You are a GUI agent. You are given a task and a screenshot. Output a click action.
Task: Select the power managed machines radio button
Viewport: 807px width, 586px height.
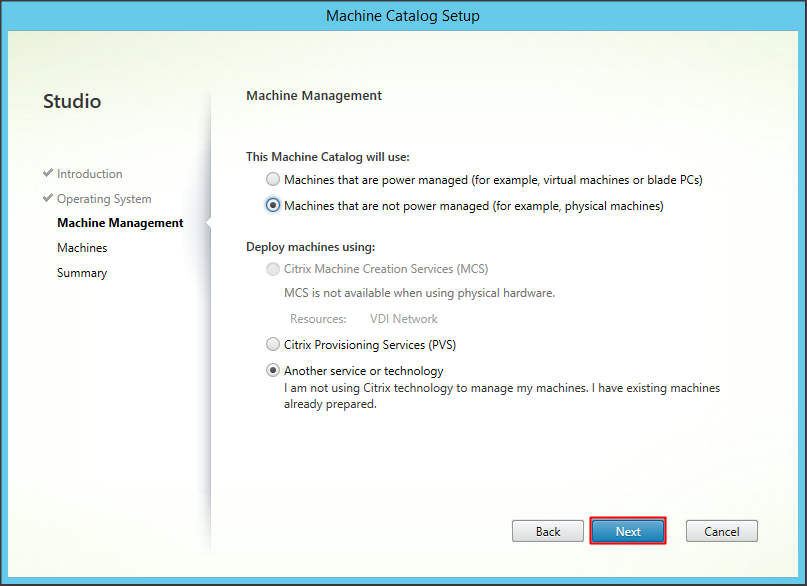(273, 180)
